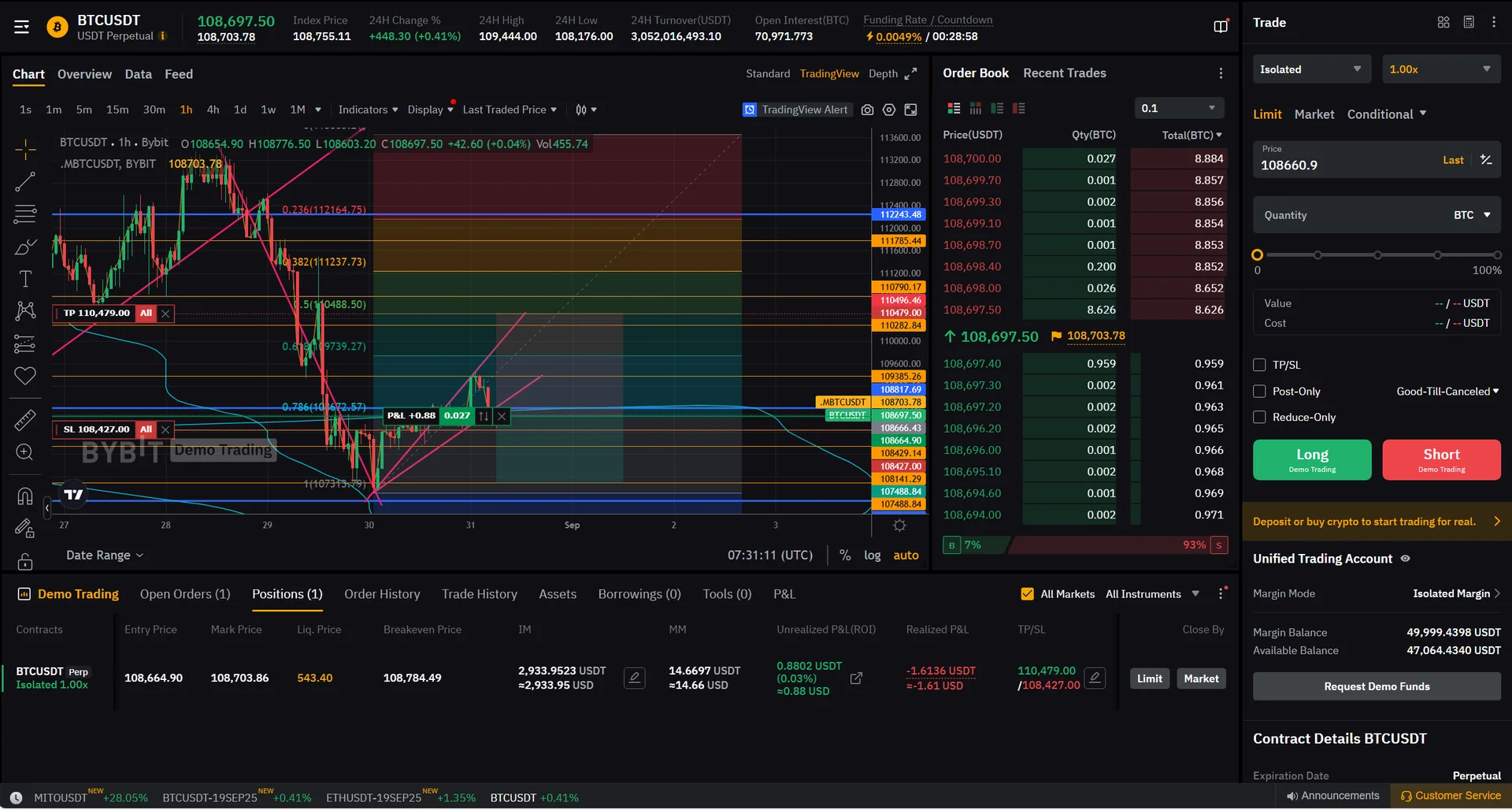The width and height of the screenshot is (1512, 810).
Task: Toggle log scale on chart
Action: tap(872, 555)
